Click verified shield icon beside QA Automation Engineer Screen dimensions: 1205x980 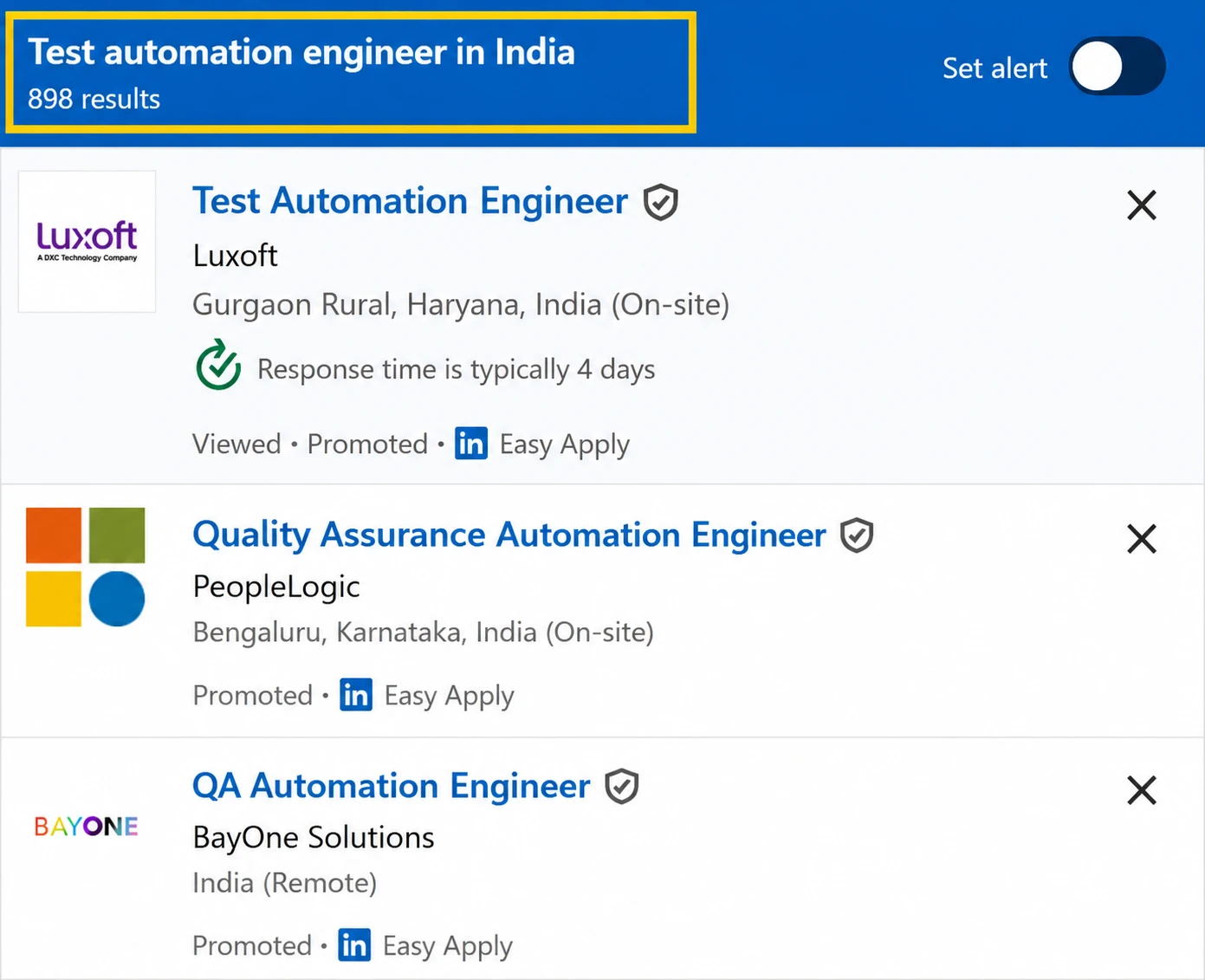(x=622, y=787)
